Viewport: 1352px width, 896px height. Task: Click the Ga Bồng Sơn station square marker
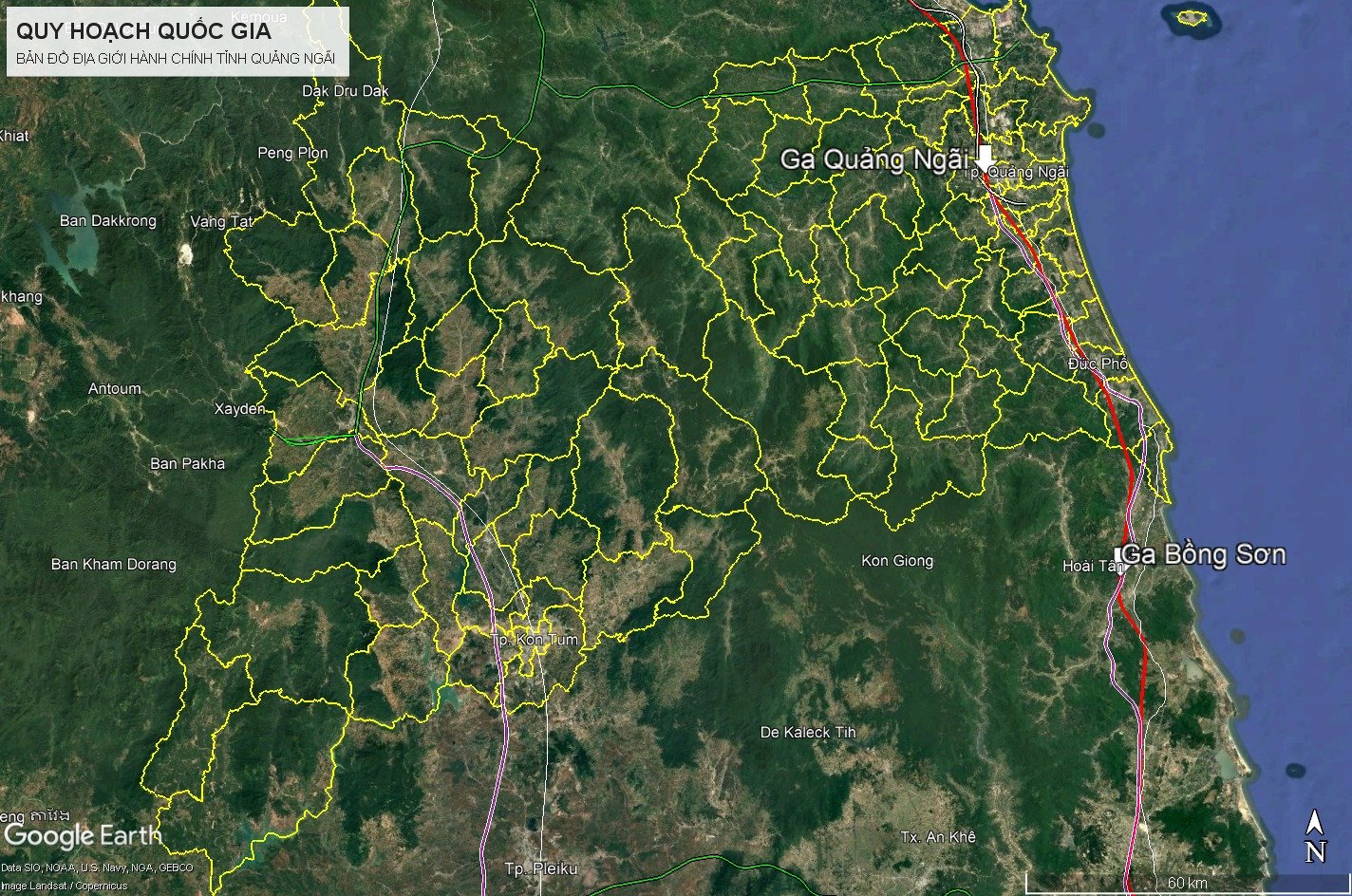1118,554
